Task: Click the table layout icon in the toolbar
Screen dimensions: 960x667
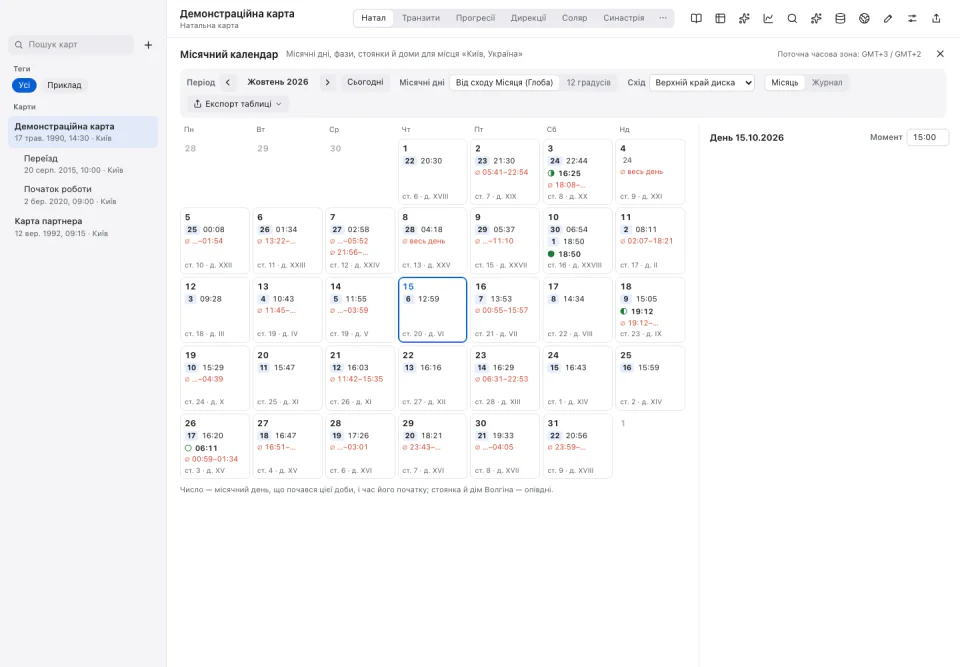Action: 720,18
